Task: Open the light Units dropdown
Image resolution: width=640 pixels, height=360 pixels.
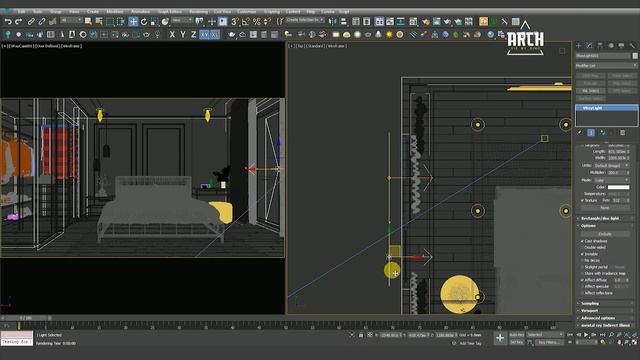Action: click(x=611, y=165)
